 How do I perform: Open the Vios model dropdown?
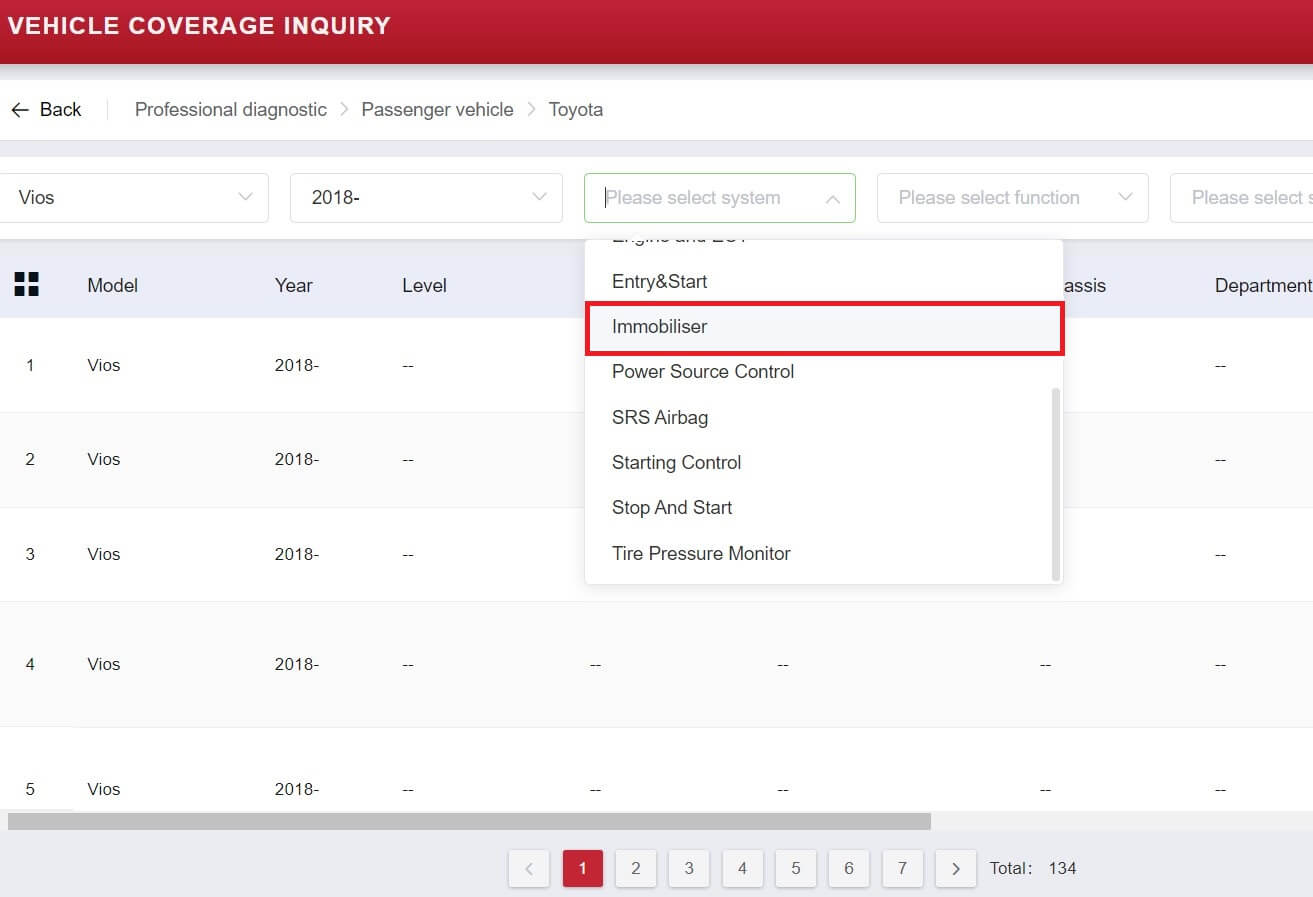(130, 198)
